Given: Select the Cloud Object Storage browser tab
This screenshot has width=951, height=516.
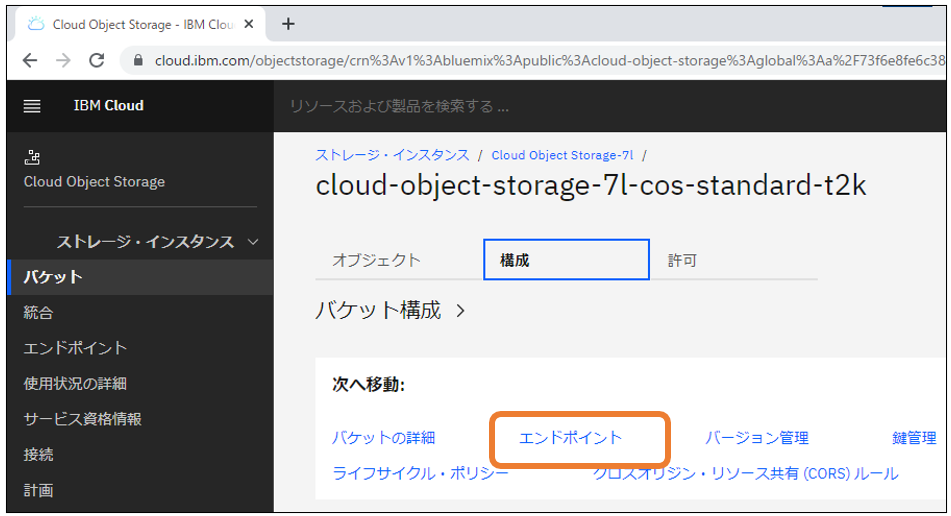Looking at the screenshot, I should click(138, 24).
